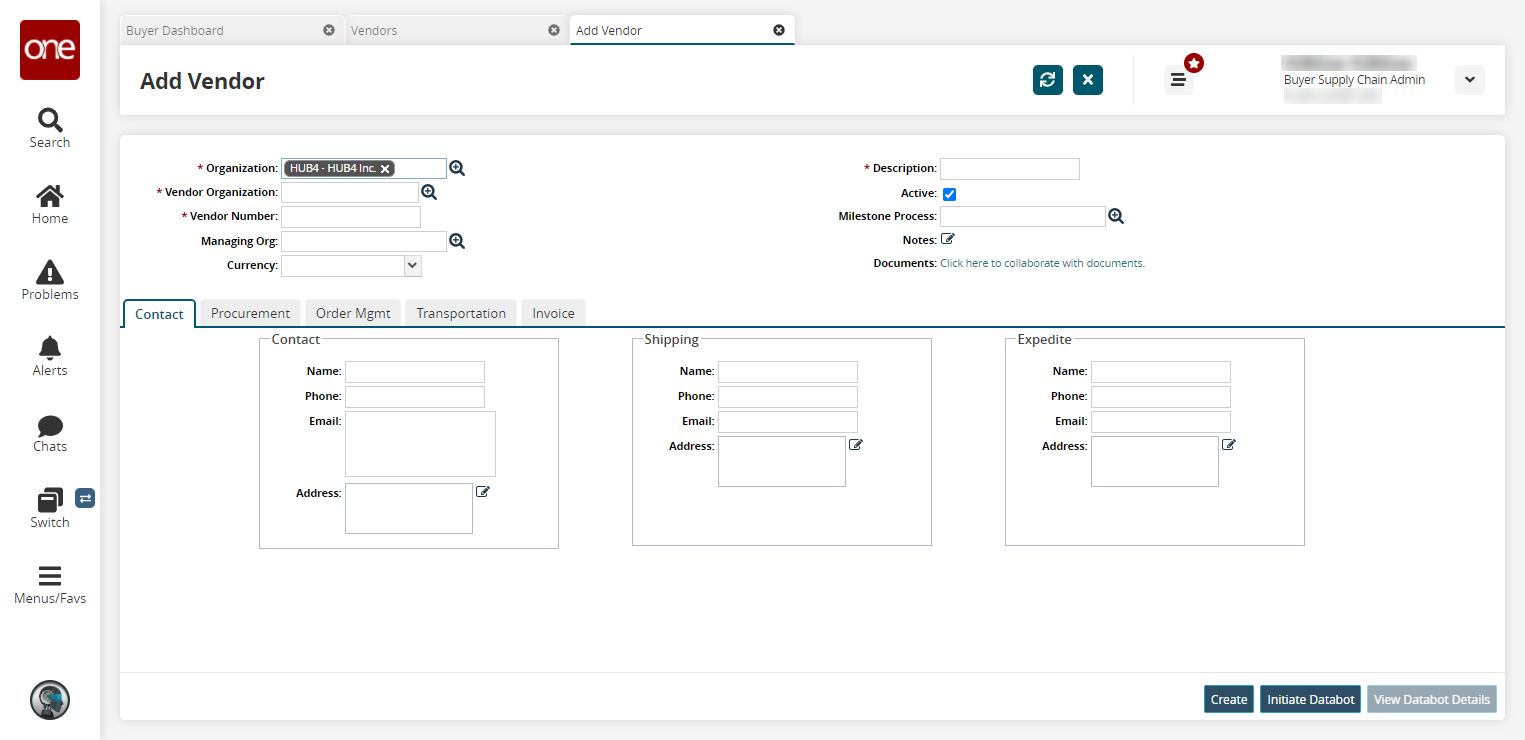Switch to the Procurement tab
This screenshot has height=740, width=1525.
point(250,313)
